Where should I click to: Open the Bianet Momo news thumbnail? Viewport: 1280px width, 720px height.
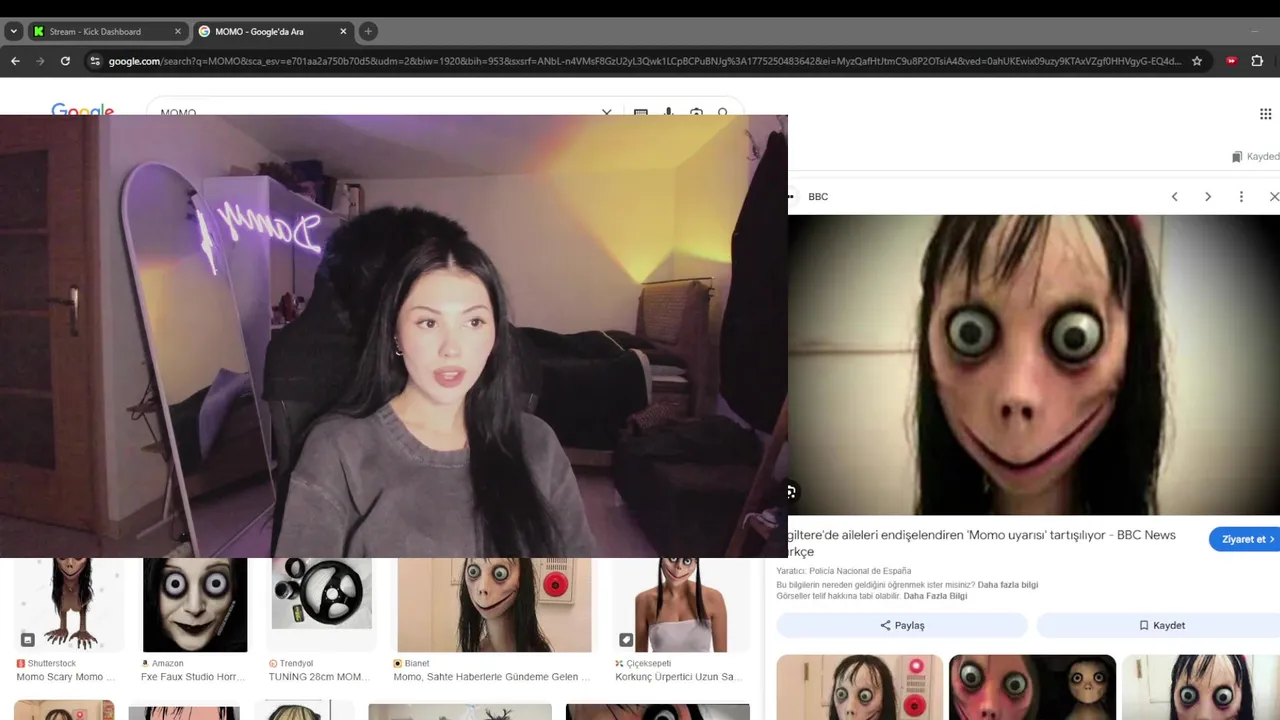pyautogui.click(x=494, y=604)
